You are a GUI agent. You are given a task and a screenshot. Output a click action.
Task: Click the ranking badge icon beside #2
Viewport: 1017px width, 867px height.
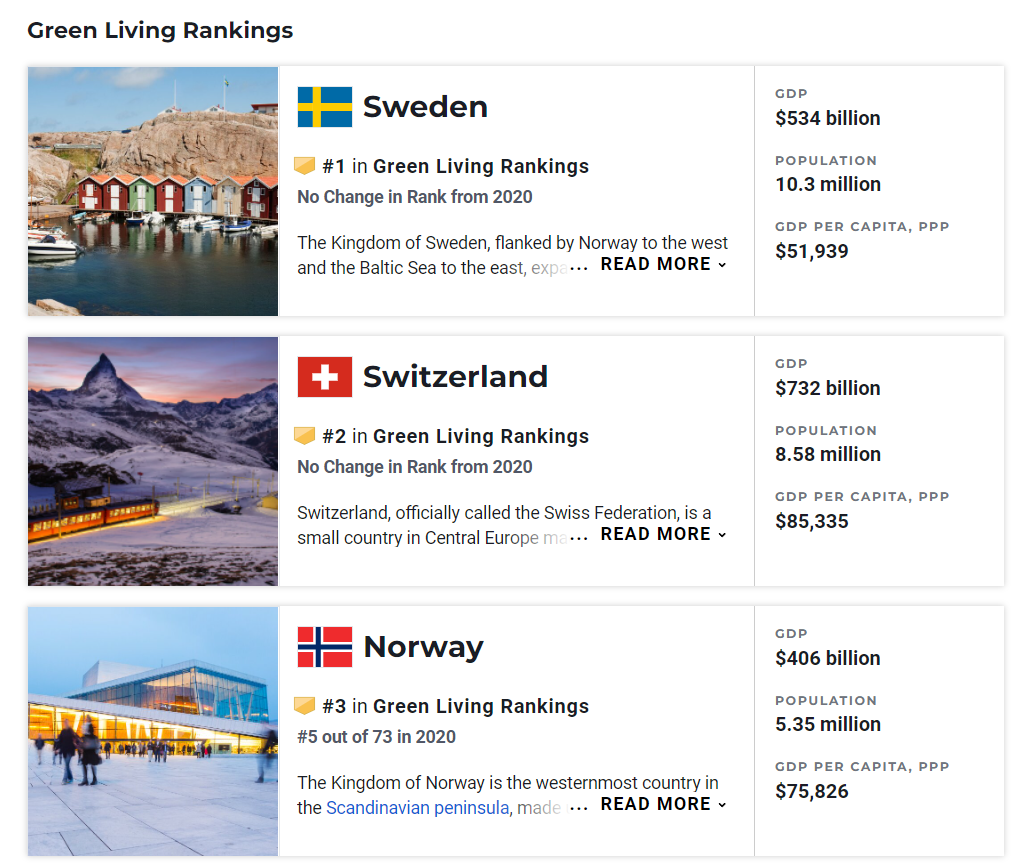pyautogui.click(x=305, y=436)
